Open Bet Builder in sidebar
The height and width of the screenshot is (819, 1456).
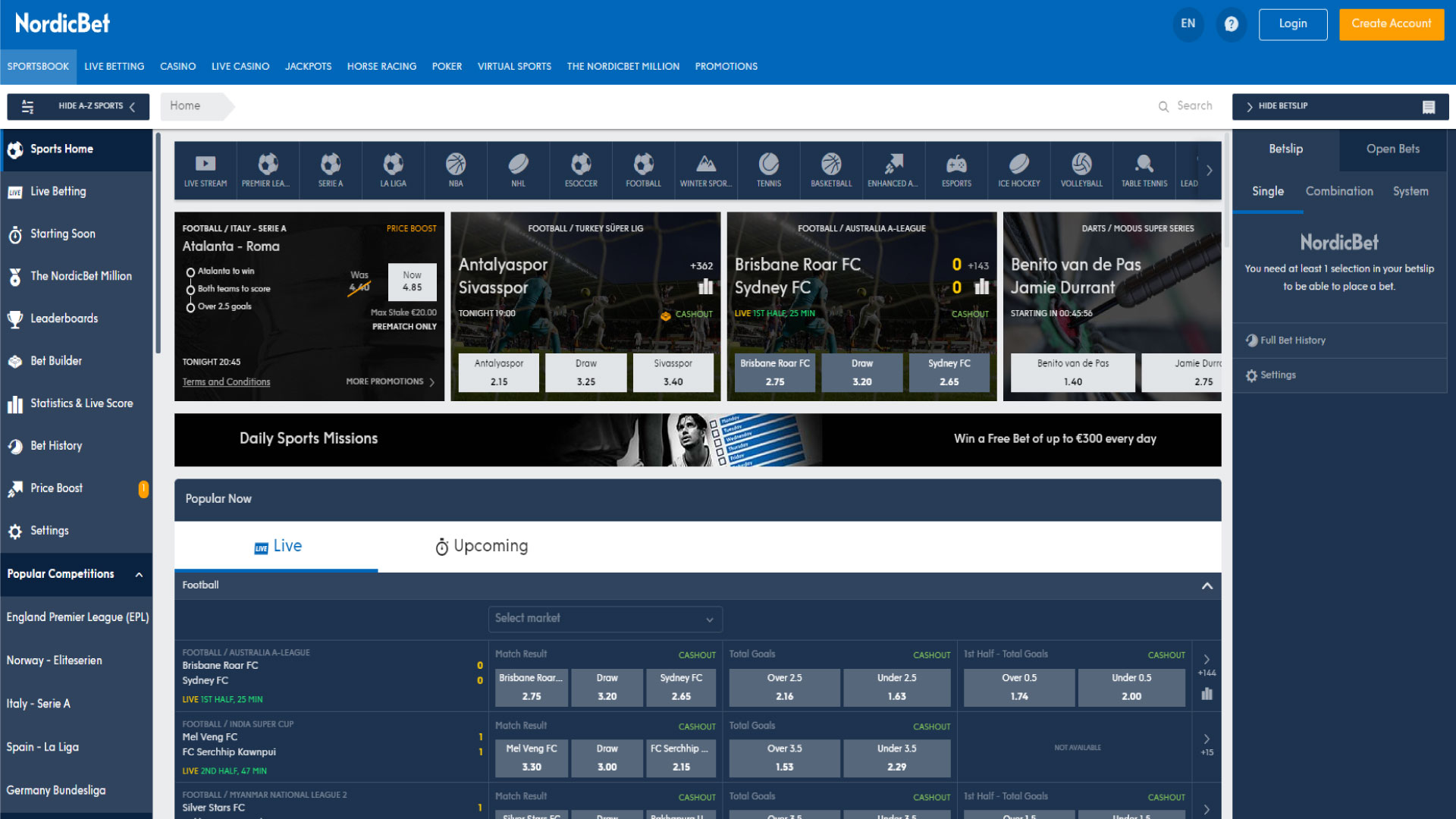tap(76, 362)
